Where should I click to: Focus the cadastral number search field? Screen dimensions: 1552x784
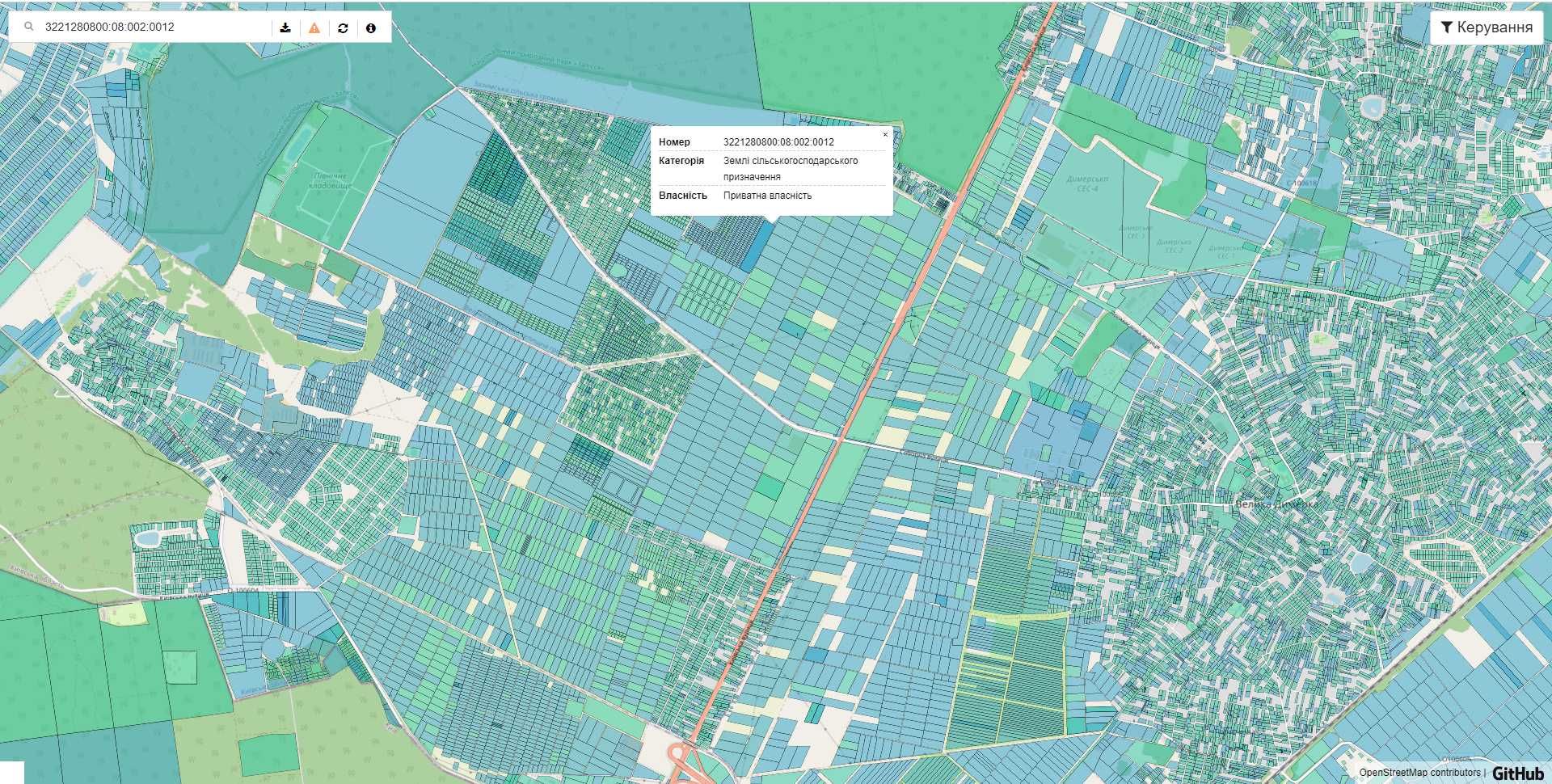pos(154,27)
